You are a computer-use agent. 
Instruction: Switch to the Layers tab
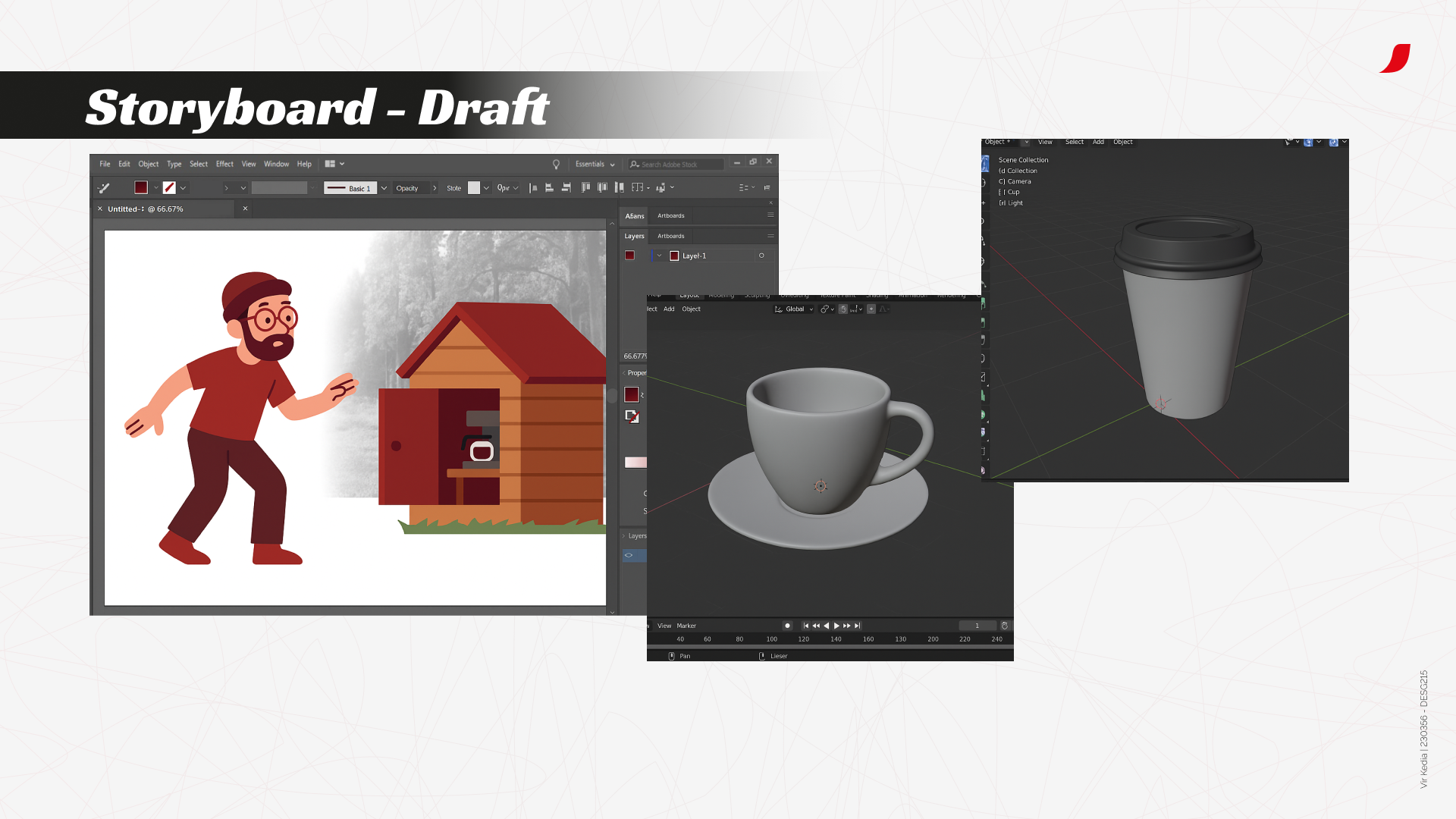[x=635, y=236]
